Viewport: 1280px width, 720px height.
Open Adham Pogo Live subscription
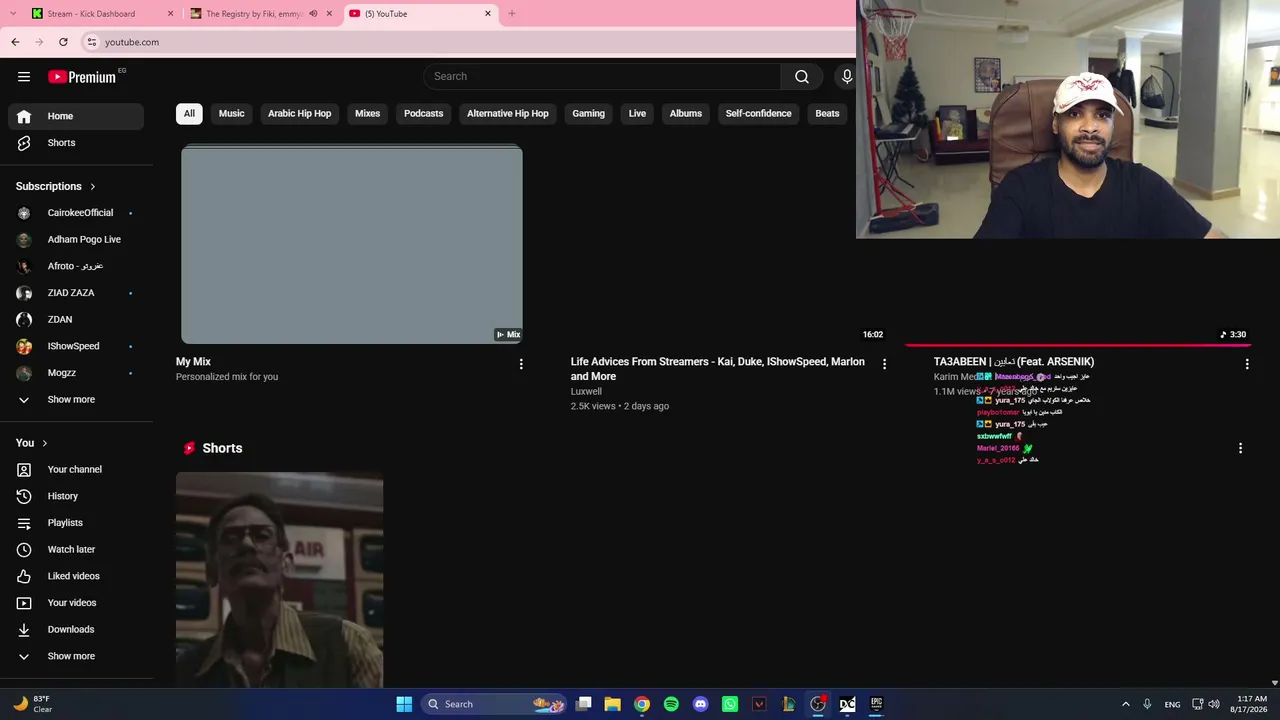tap(76, 240)
